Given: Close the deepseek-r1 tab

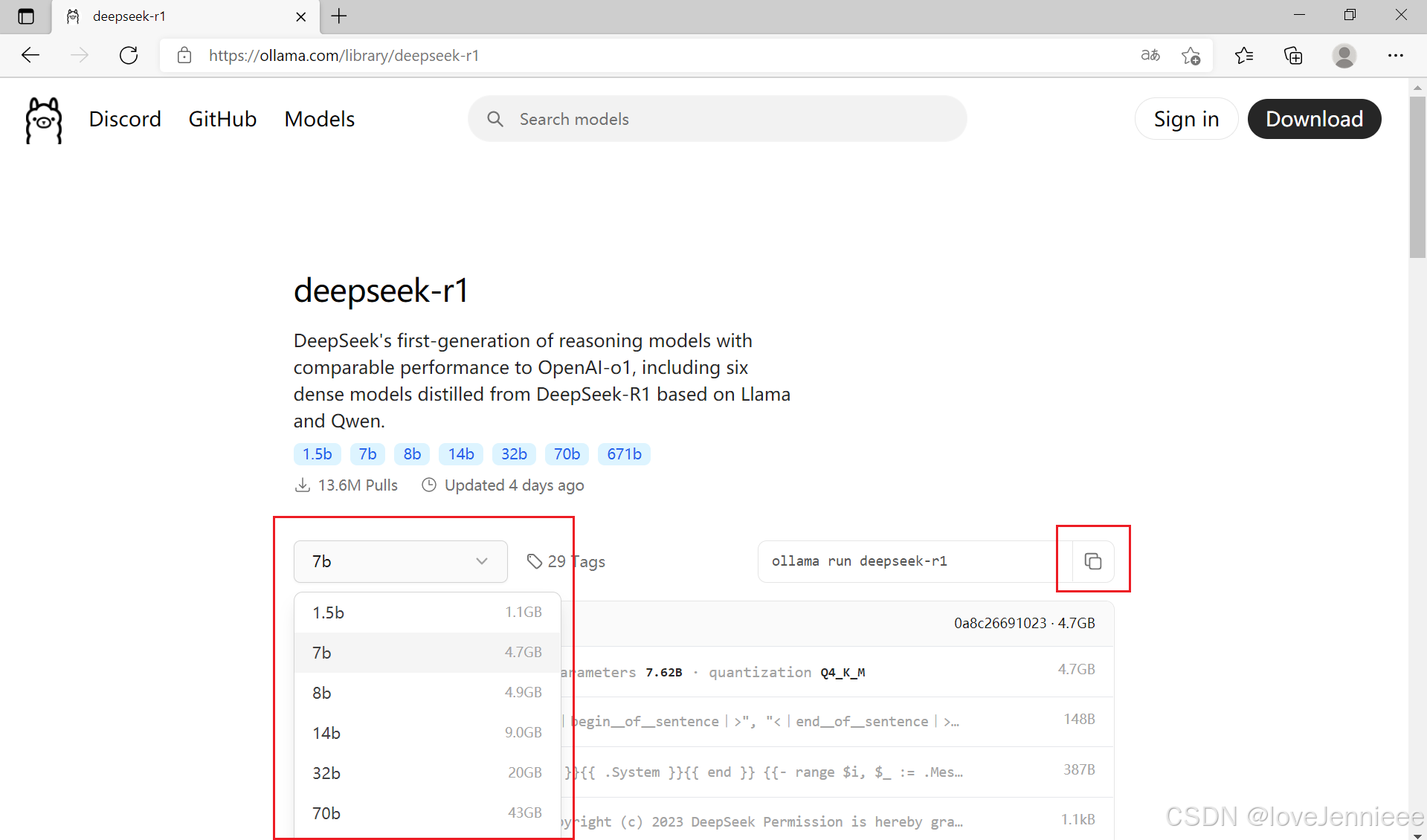Looking at the screenshot, I should (x=300, y=16).
